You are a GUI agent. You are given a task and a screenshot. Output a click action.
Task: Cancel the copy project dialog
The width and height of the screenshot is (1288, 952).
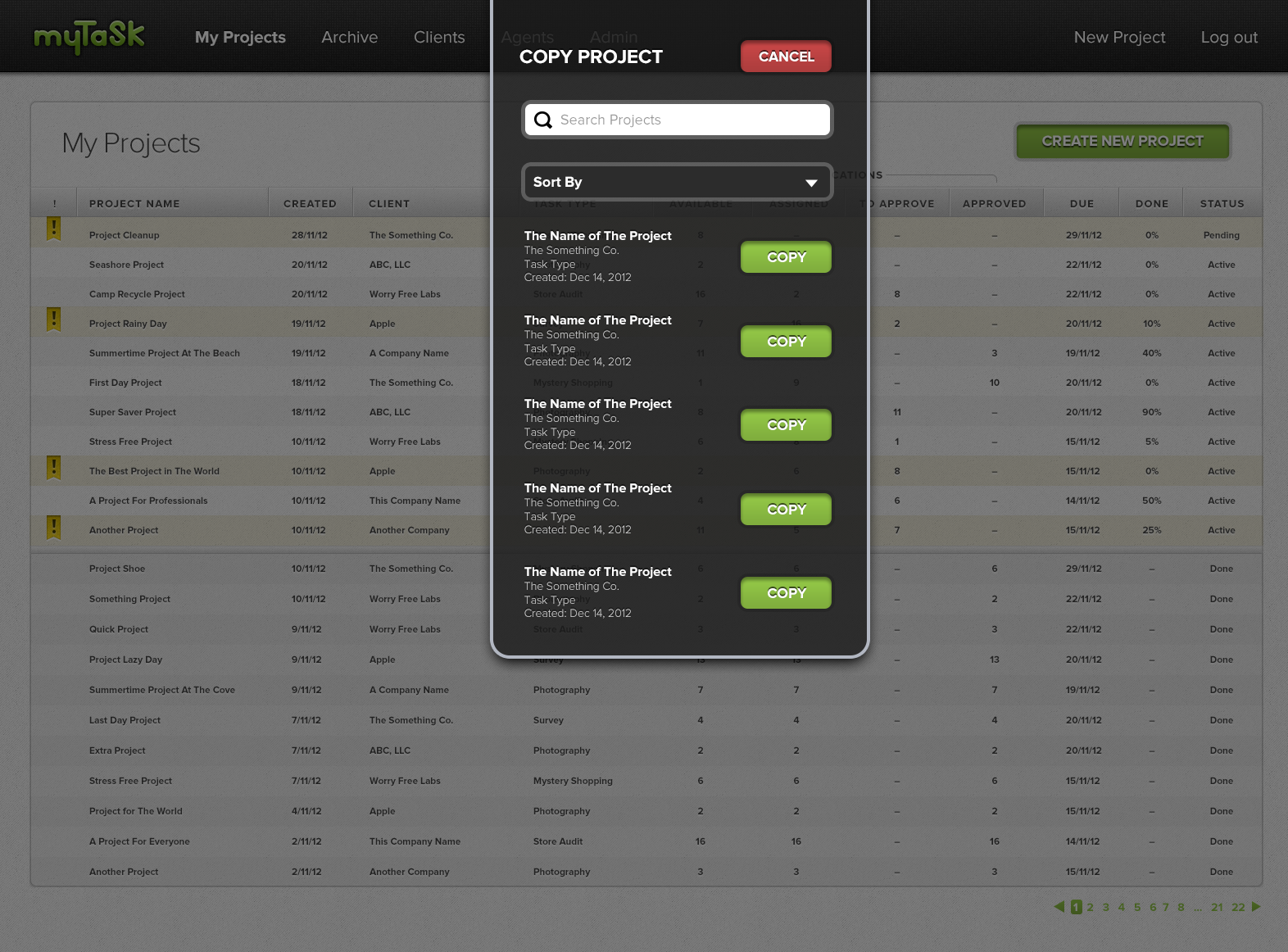[786, 57]
